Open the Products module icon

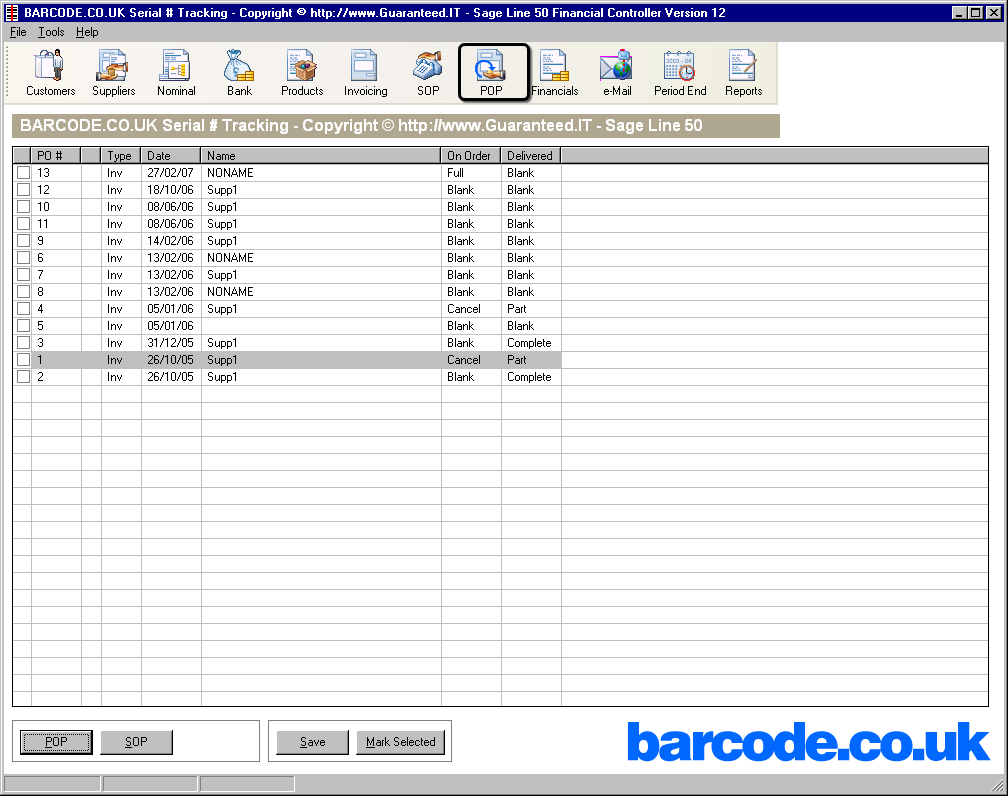302,73
